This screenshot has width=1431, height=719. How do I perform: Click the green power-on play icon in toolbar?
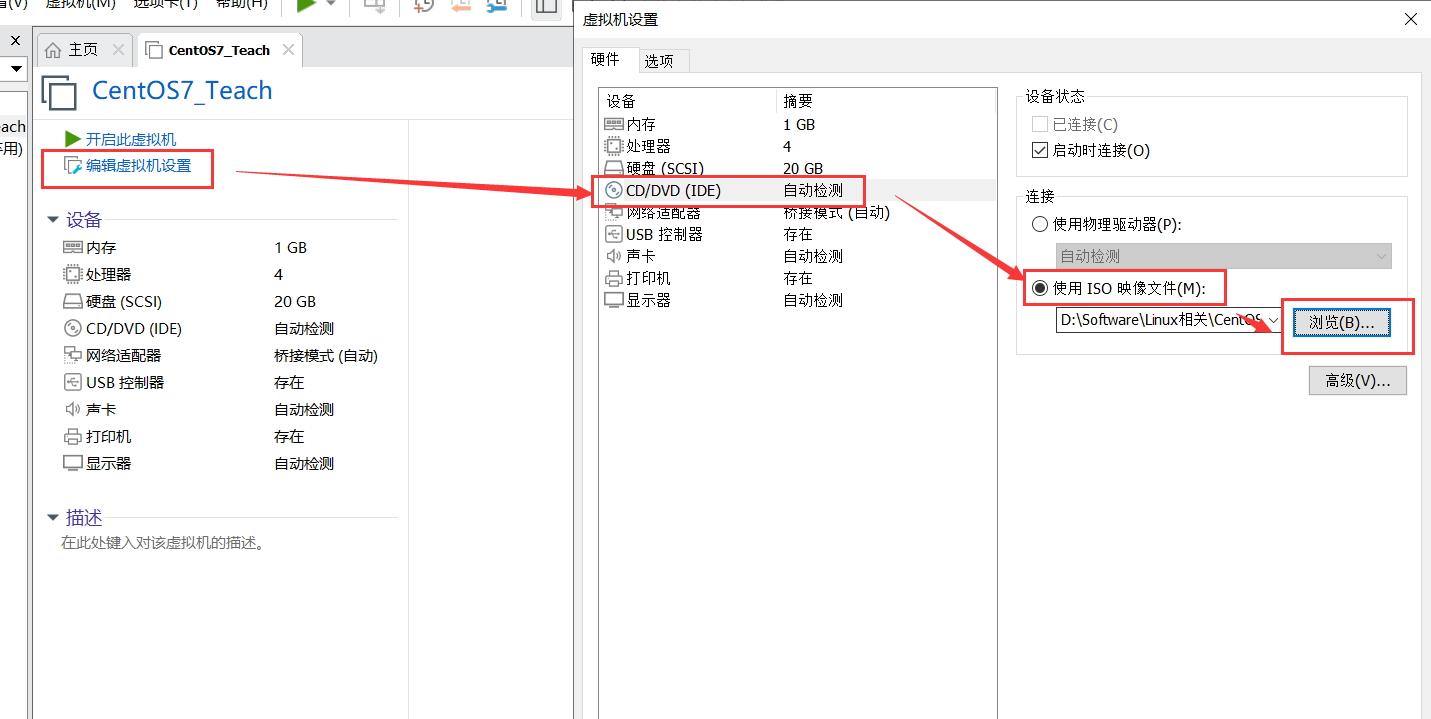(306, 5)
